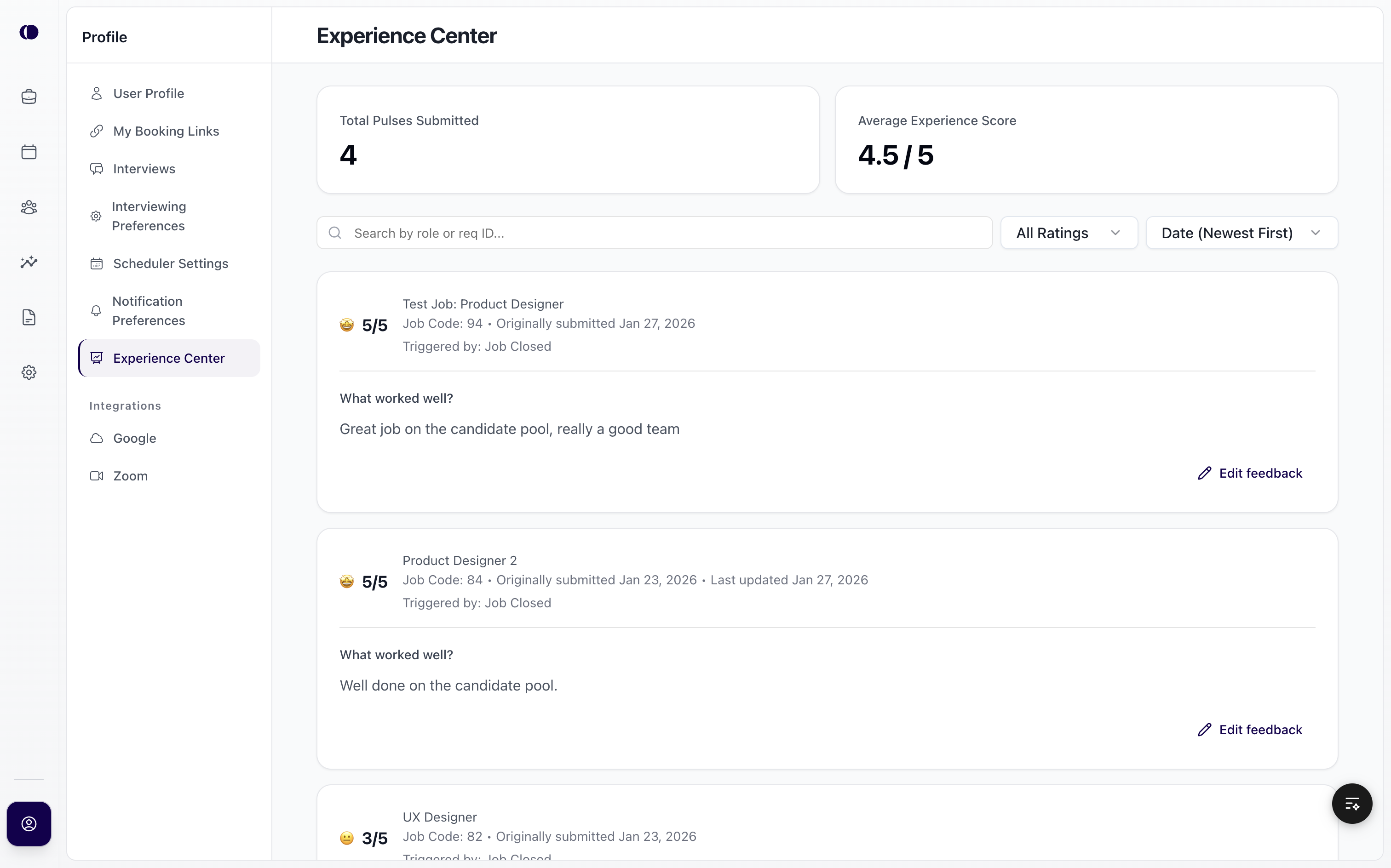The height and width of the screenshot is (868, 1391).
Task: Open the All Ratings filter dropdown
Action: (x=1069, y=233)
